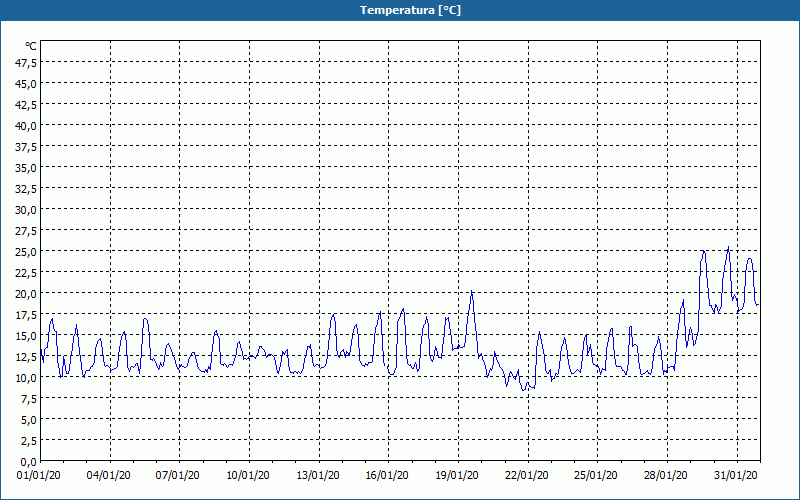Viewport: 800px width, 500px height.
Task: Select the 10/01/20 date label
Action: [248, 476]
